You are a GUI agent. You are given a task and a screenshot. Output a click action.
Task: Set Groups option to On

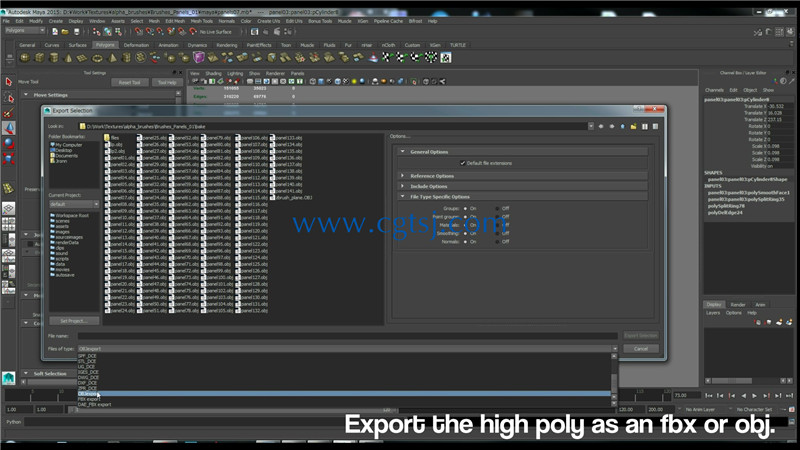[465, 209]
